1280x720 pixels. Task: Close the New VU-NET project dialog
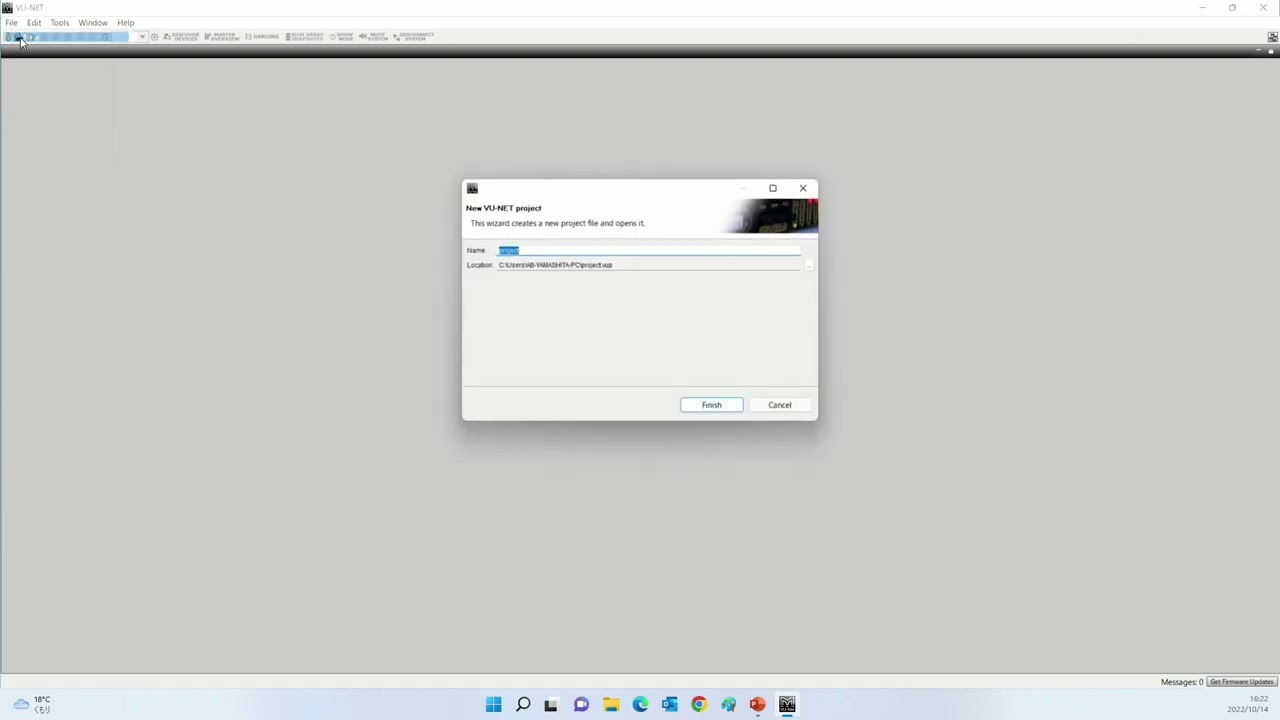(802, 188)
